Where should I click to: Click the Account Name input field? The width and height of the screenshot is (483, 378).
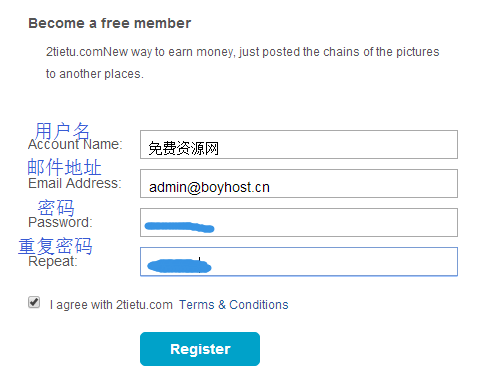point(299,144)
